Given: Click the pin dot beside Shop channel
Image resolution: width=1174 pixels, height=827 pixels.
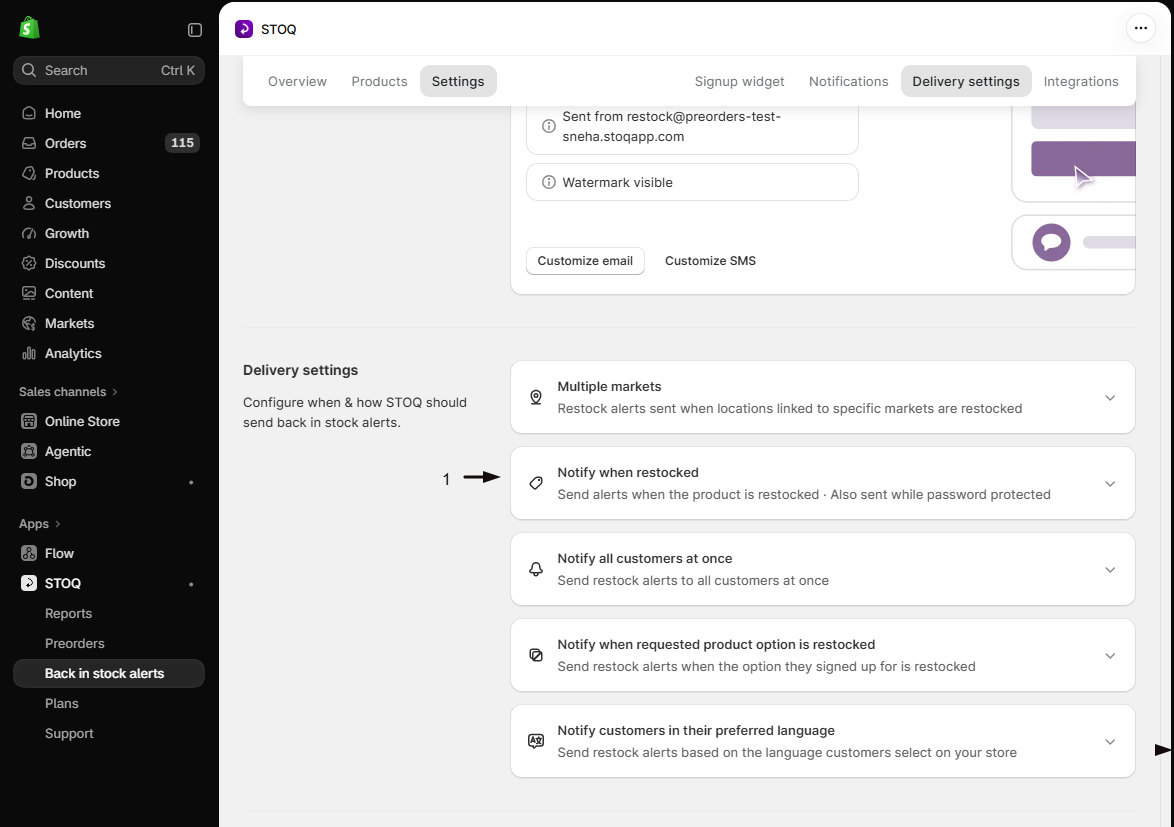Looking at the screenshot, I should pyautogui.click(x=191, y=482).
